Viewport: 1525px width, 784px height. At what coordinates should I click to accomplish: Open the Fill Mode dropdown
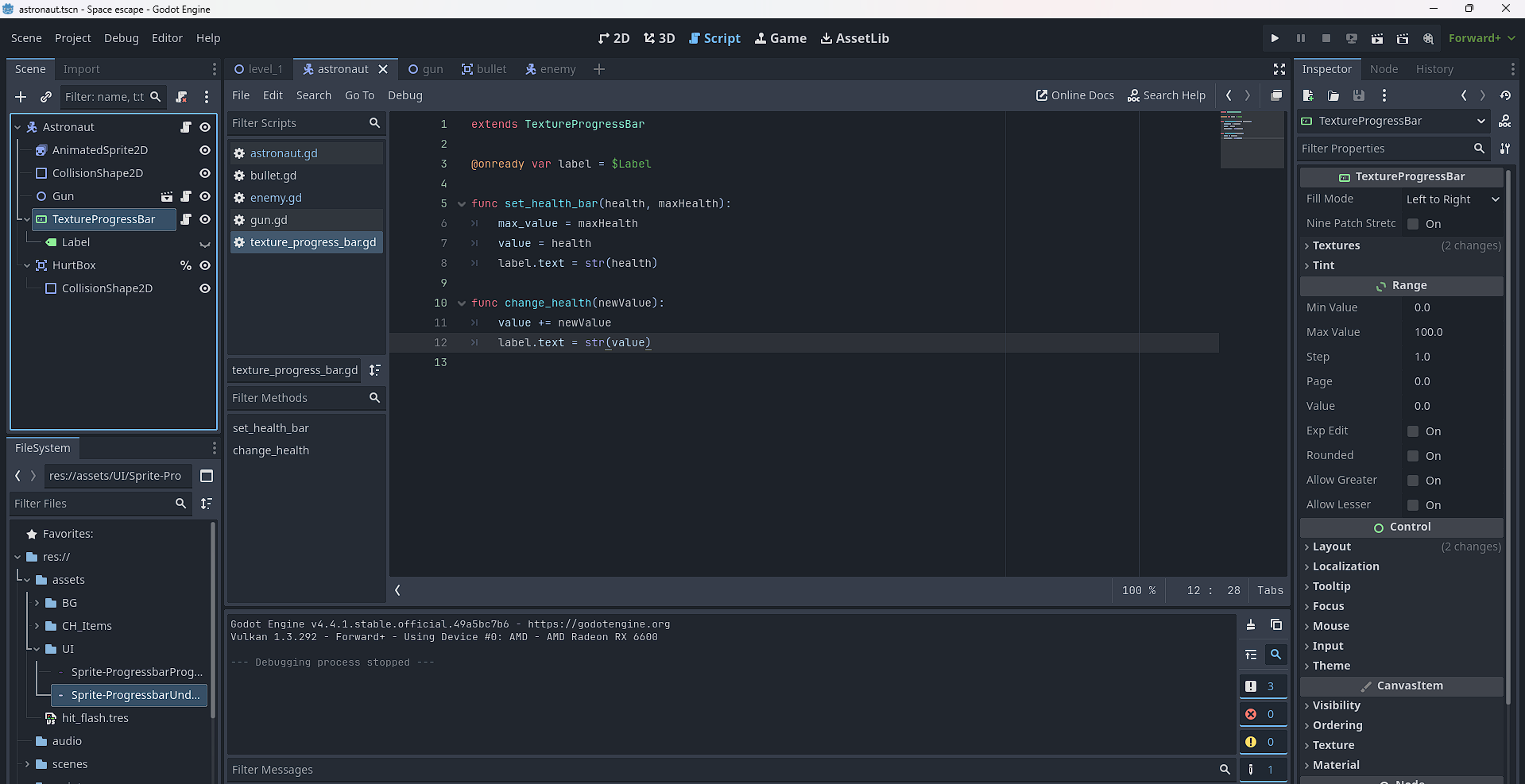click(x=1452, y=199)
